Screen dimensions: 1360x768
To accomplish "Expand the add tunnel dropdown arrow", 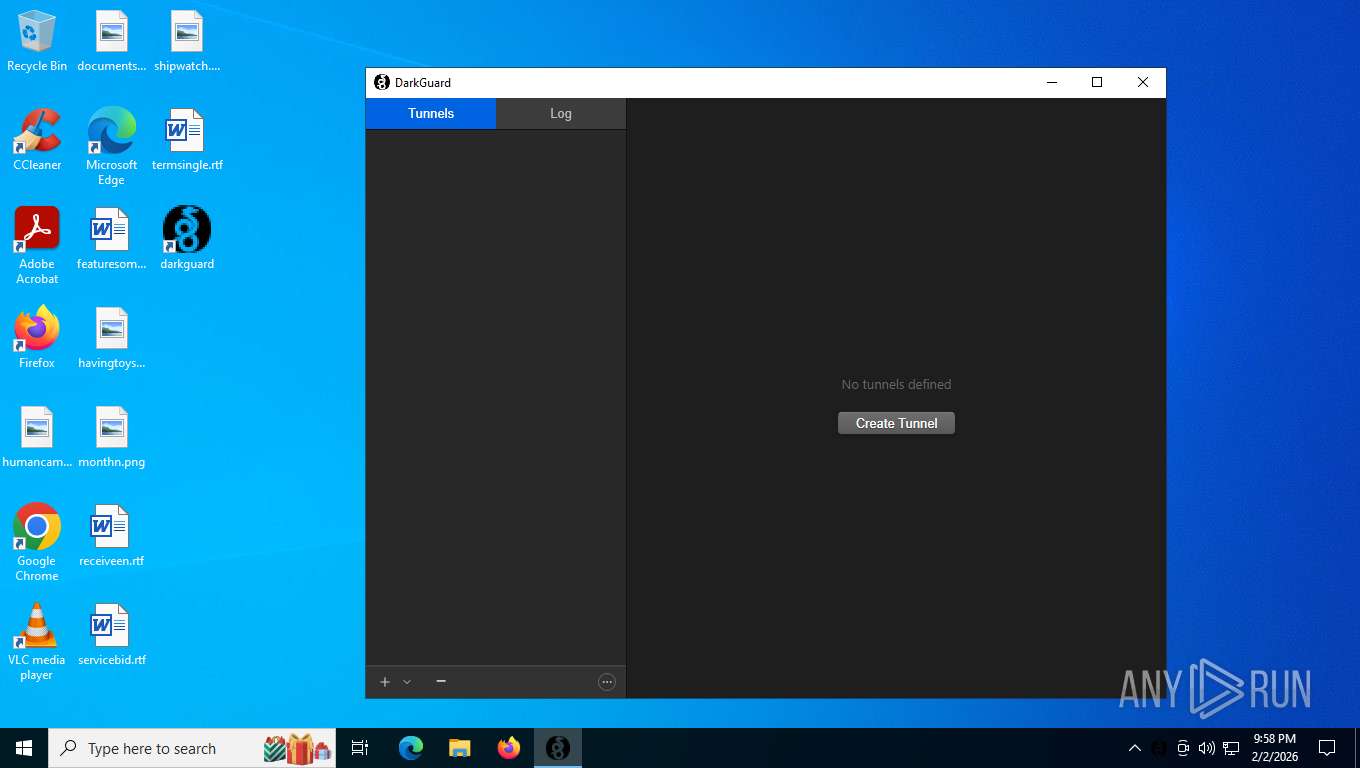I will (407, 682).
